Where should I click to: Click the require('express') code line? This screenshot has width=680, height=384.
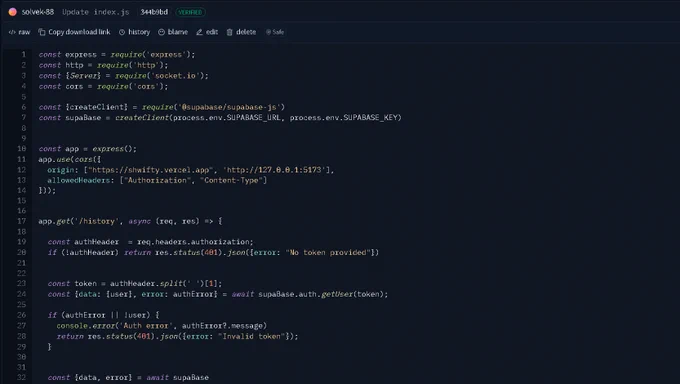click(117, 55)
